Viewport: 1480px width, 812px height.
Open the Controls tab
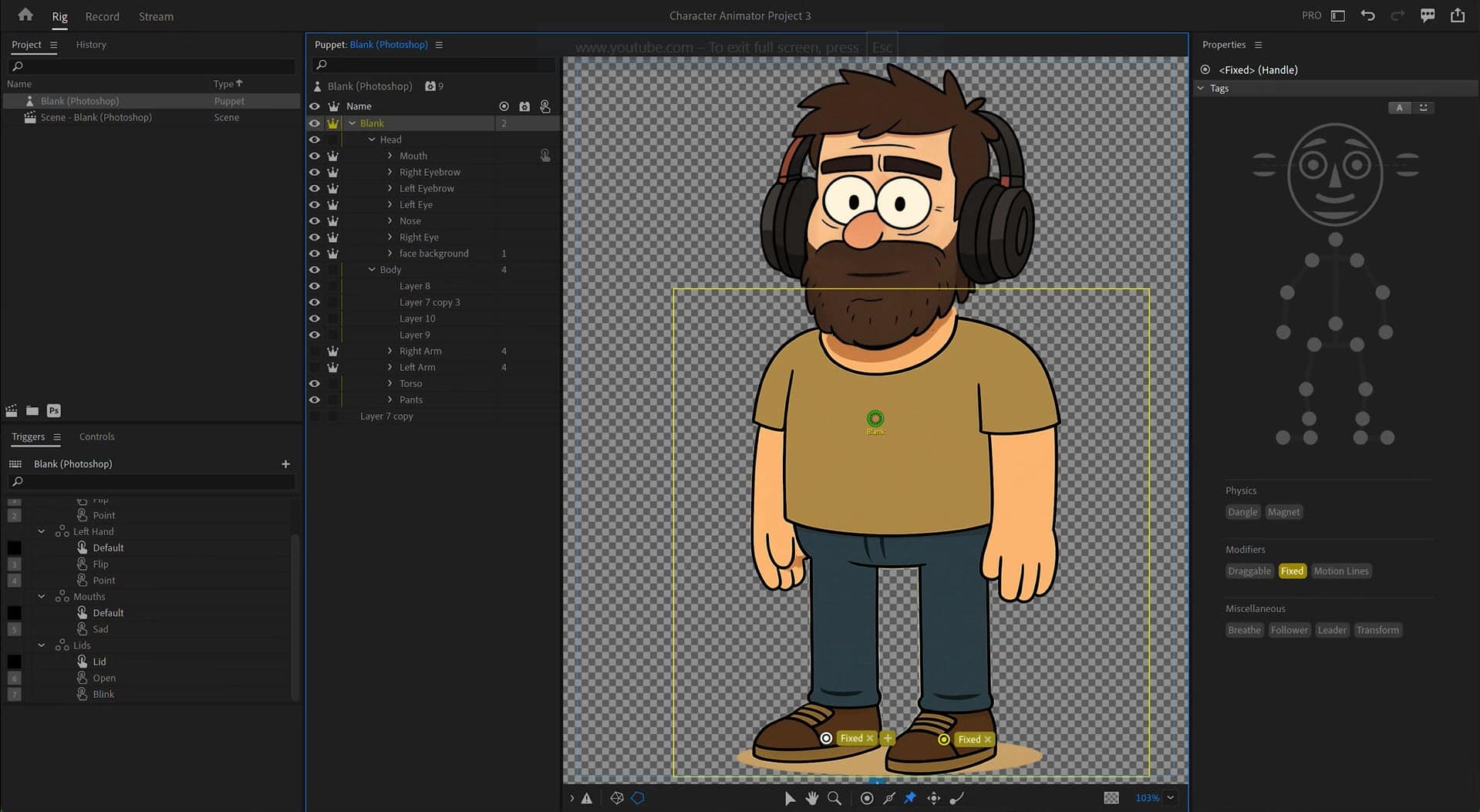96,436
